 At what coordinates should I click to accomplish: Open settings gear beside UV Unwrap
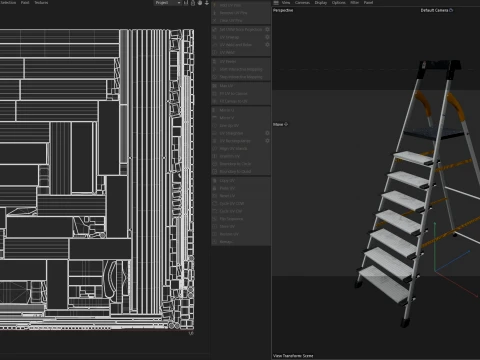pos(267,37)
